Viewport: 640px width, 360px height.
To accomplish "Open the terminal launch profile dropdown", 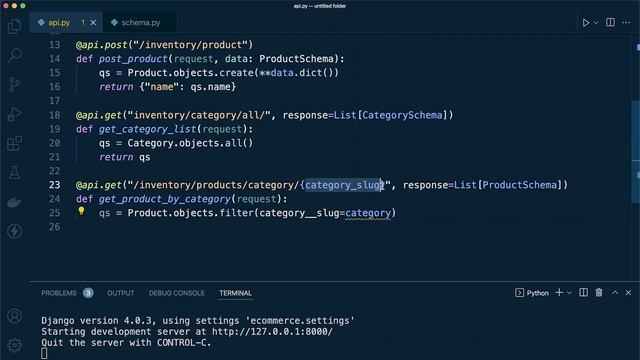I will click(569, 293).
